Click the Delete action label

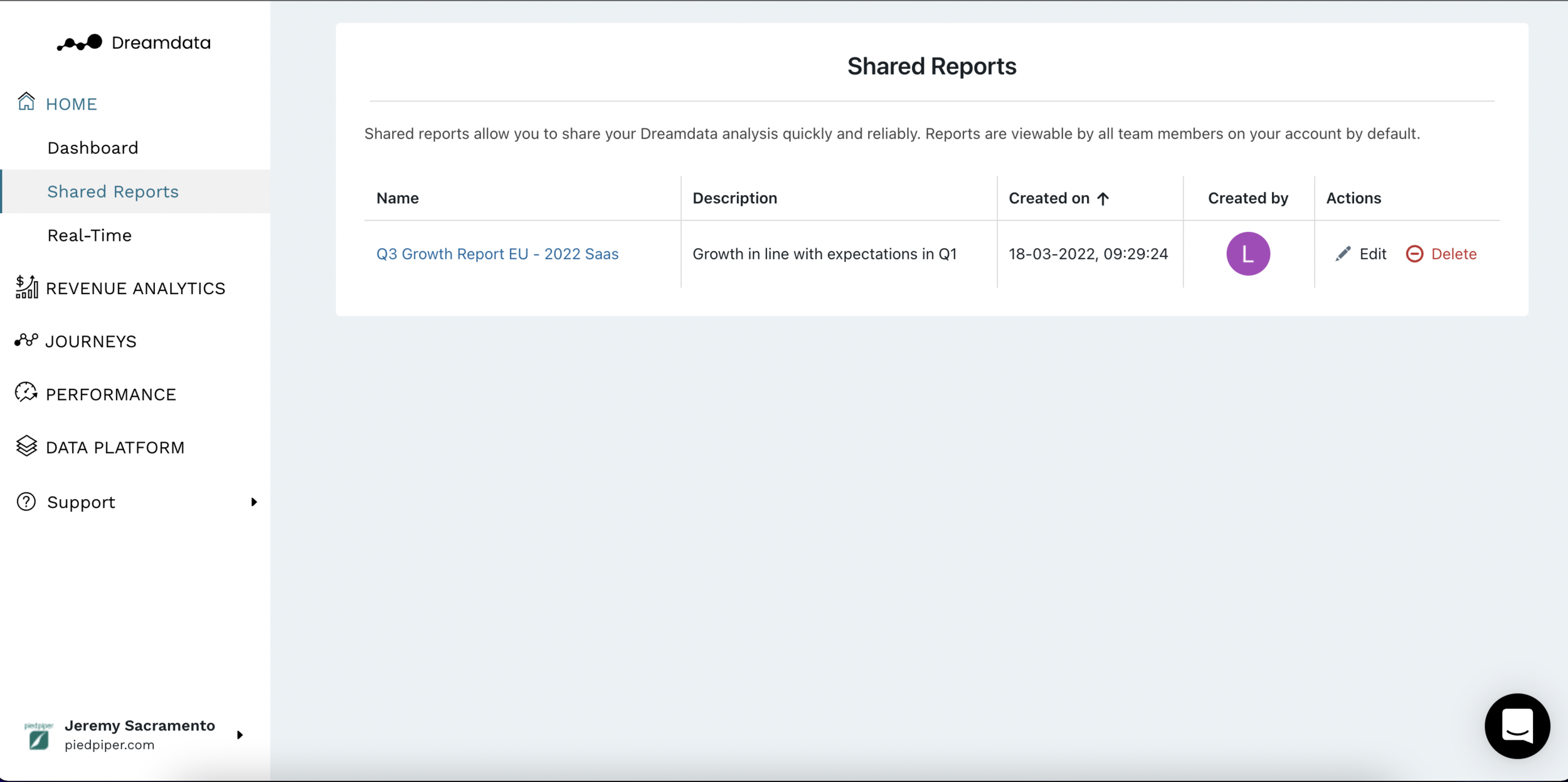1454,254
